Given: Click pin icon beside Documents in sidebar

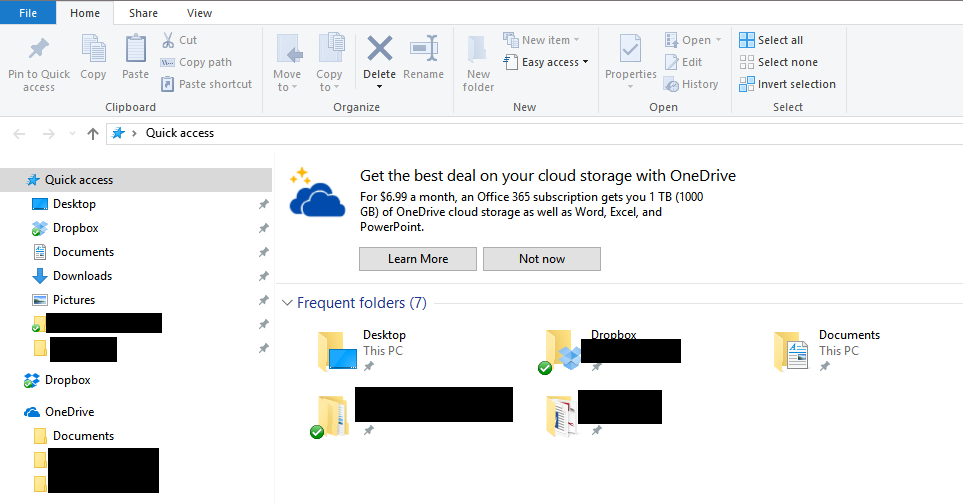Looking at the screenshot, I should pyautogui.click(x=263, y=252).
